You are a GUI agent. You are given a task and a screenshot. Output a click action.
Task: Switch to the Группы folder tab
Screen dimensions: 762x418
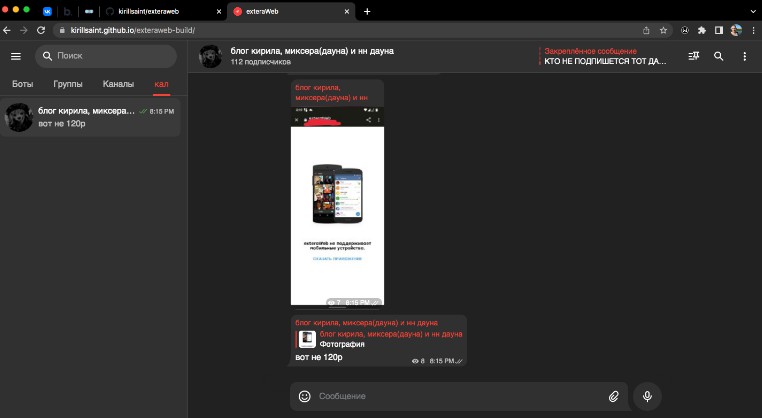coord(68,84)
